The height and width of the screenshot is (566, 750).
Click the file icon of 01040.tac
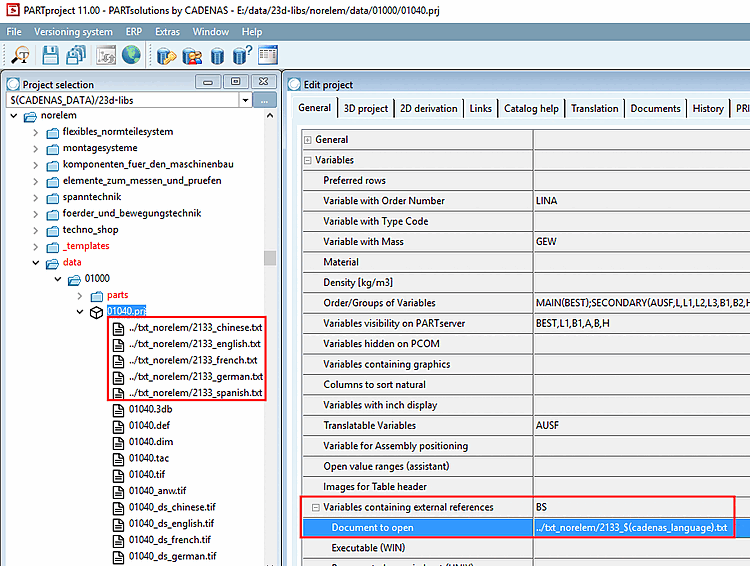pos(118,459)
